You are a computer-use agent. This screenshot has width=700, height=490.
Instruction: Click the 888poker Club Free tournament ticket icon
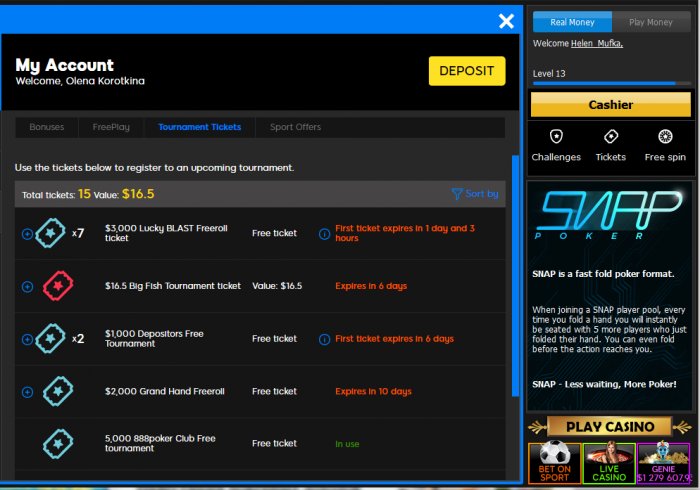(x=58, y=444)
